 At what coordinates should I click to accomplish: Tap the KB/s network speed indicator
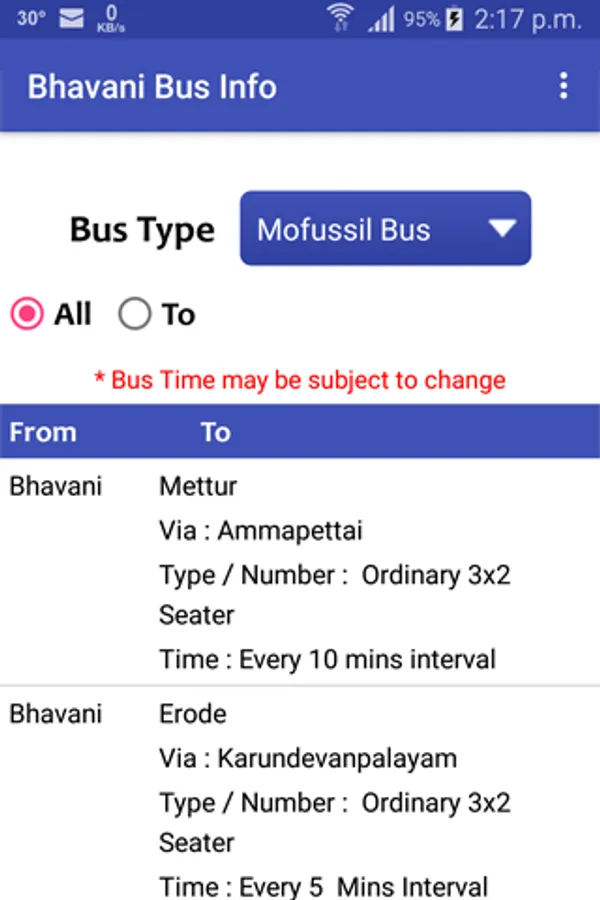110,18
